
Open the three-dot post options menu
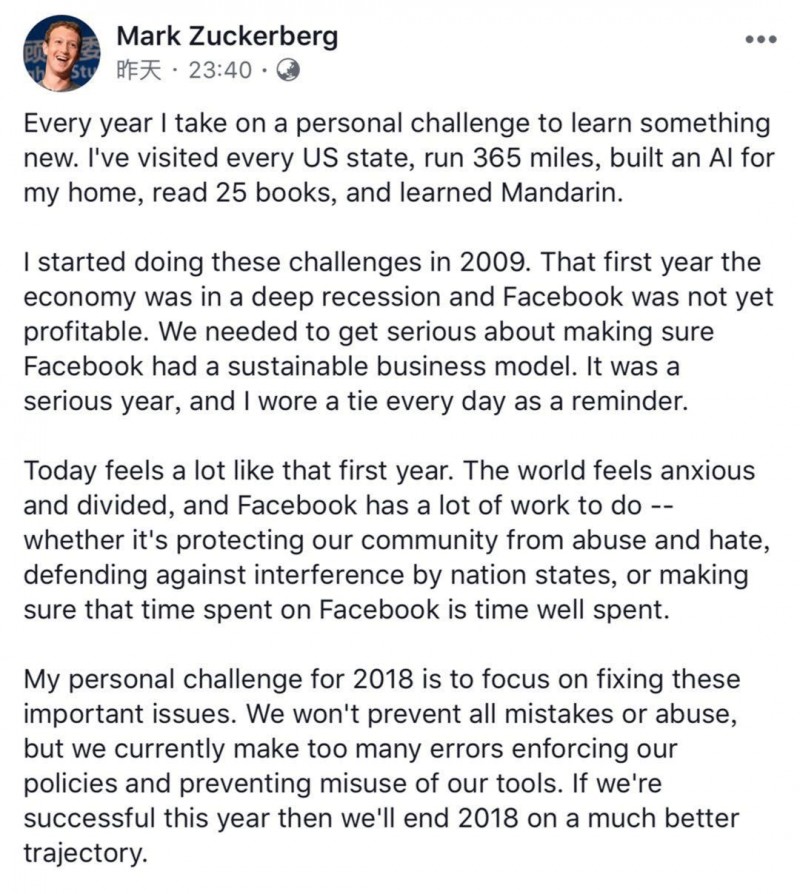[761, 39]
